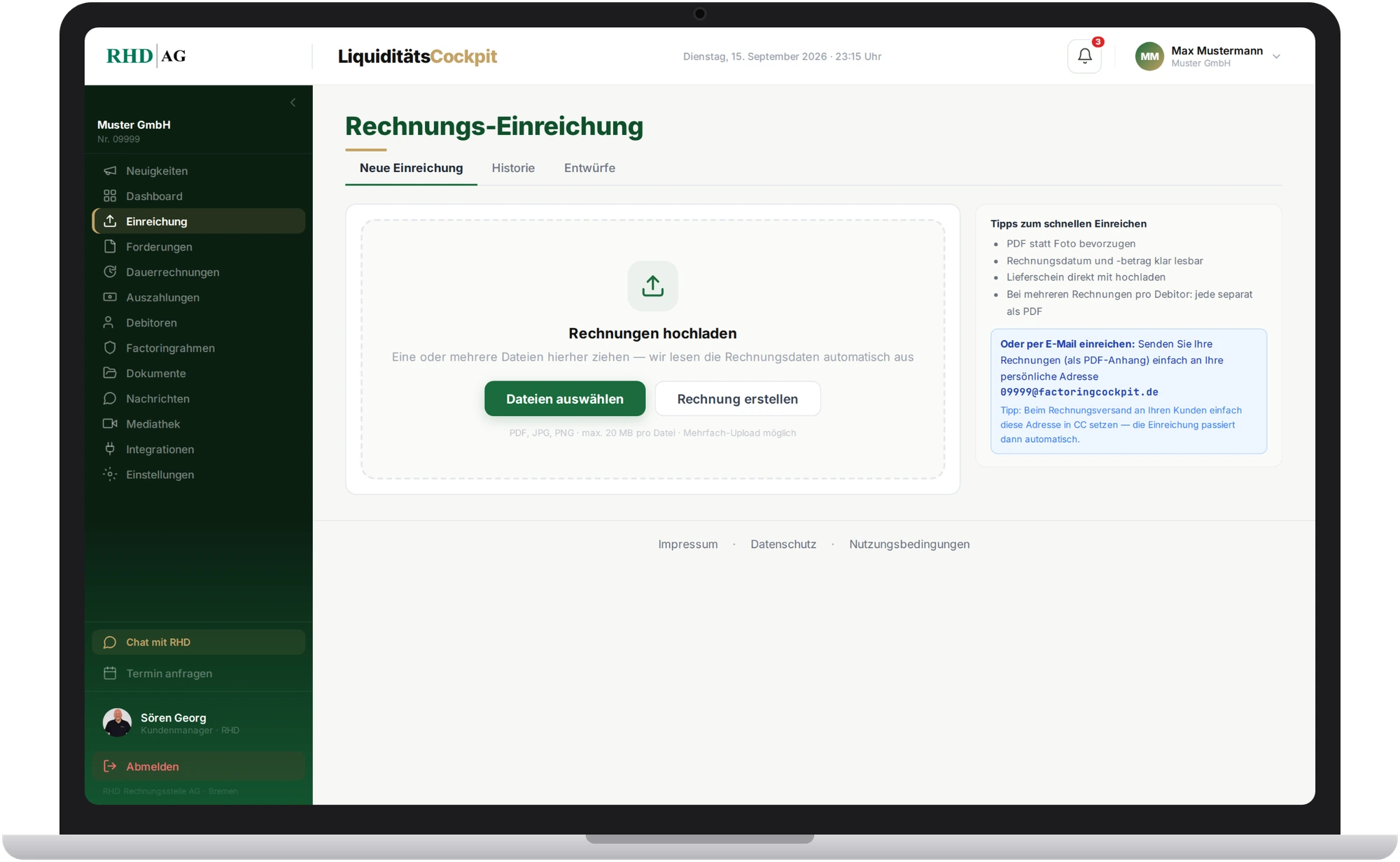This screenshot has height=862, width=1400.
Task: Click the Einreichung upload icon in sidebar
Action: (110, 221)
